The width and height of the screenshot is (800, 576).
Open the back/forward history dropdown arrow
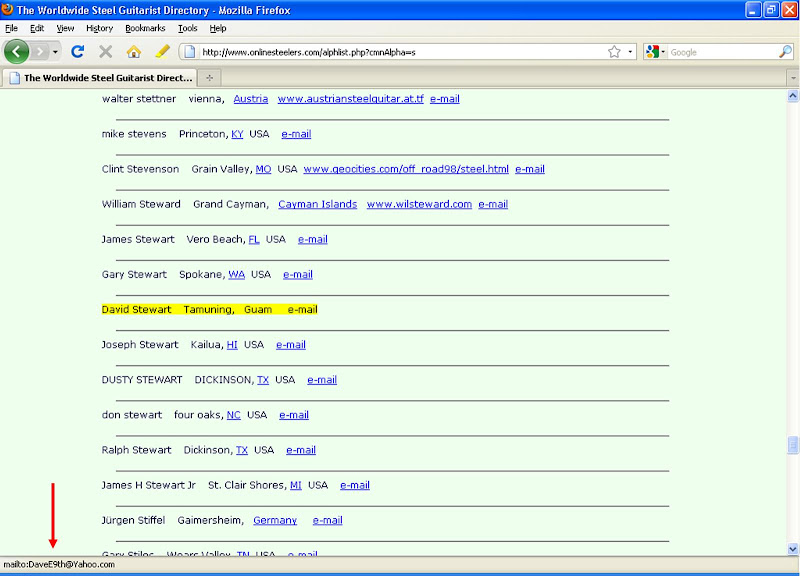click(x=55, y=52)
